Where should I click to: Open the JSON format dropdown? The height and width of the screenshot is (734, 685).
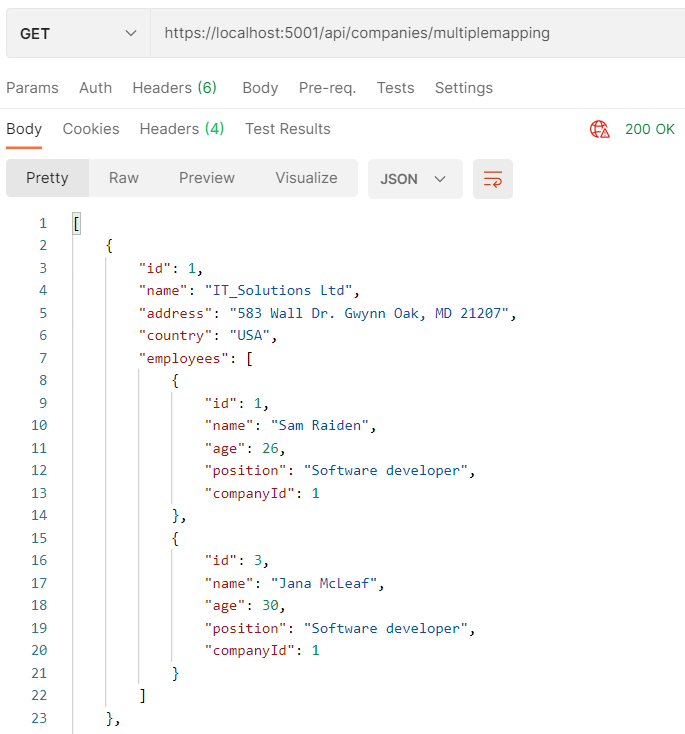tap(414, 179)
